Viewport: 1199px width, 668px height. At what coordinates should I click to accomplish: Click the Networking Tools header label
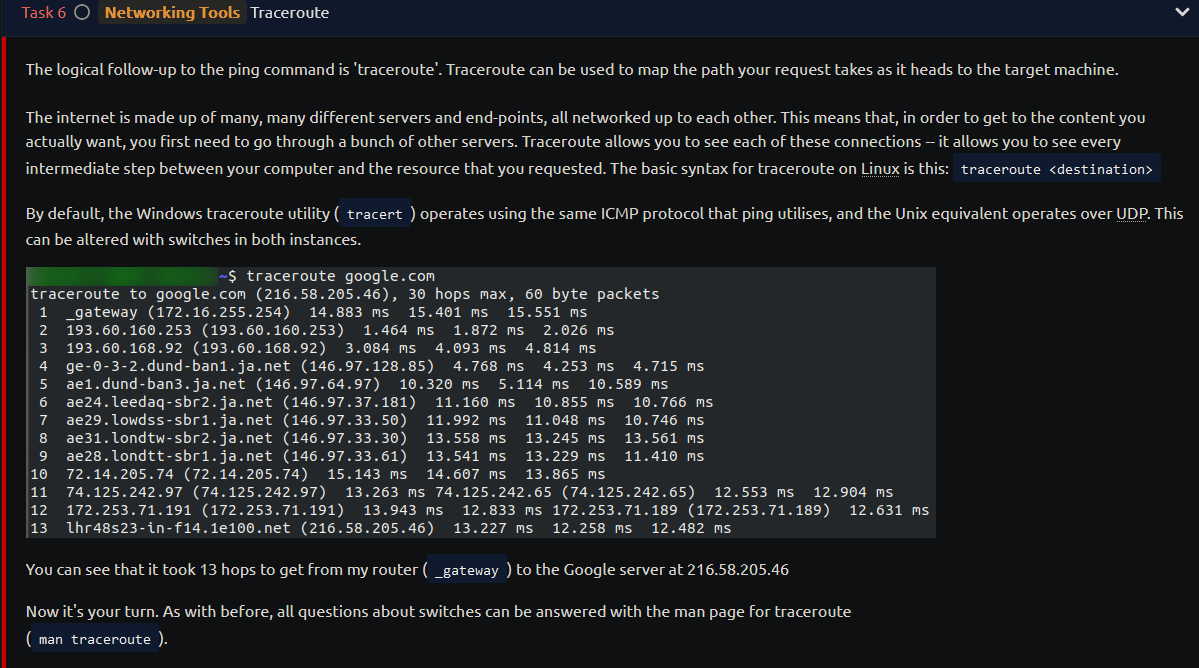(172, 12)
